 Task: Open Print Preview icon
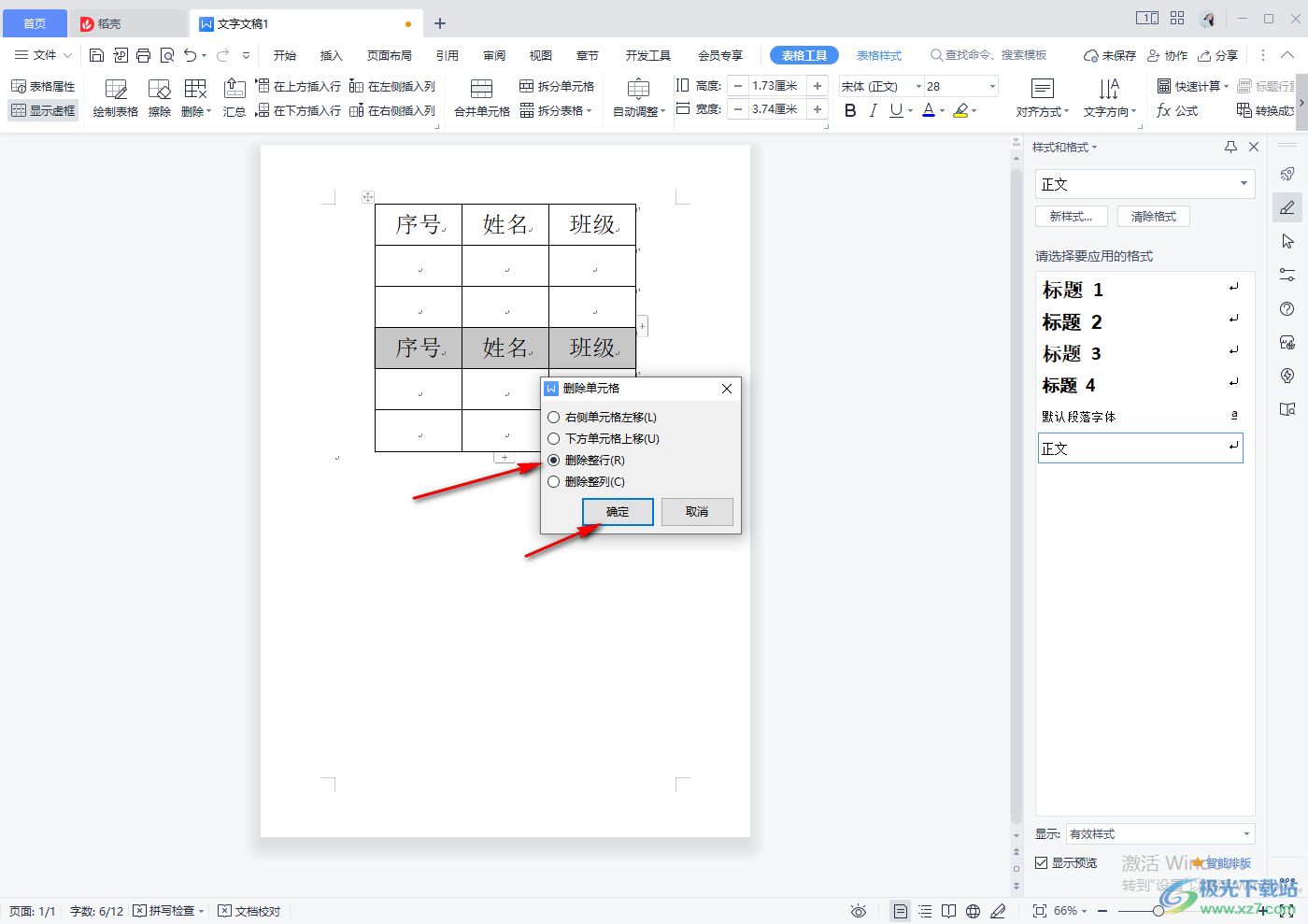pyautogui.click(x=167, y=55)
